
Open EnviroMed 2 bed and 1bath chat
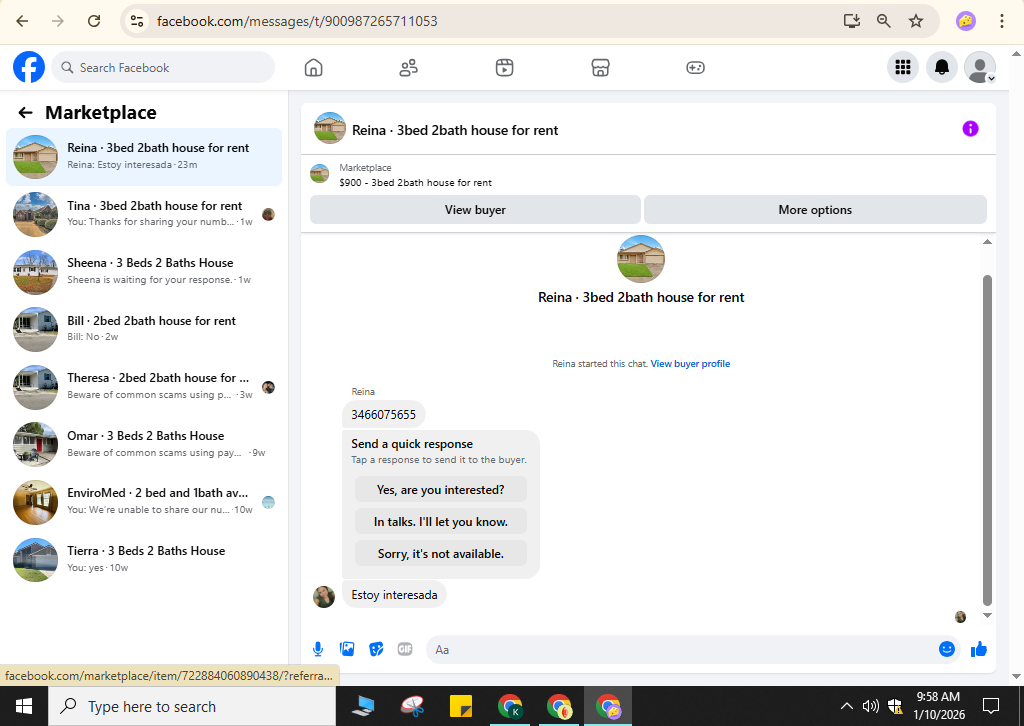[x=144, y=501]
